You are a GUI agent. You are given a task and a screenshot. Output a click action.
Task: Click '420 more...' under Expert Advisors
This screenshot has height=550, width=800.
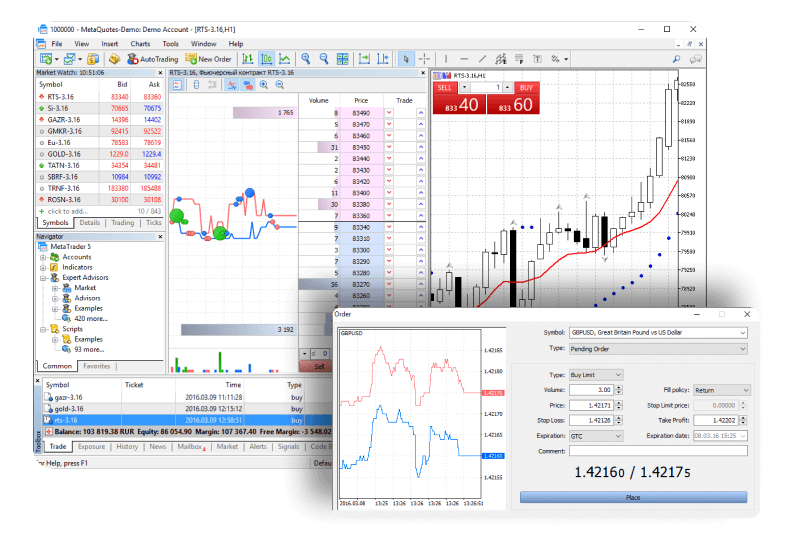point(91,319)
